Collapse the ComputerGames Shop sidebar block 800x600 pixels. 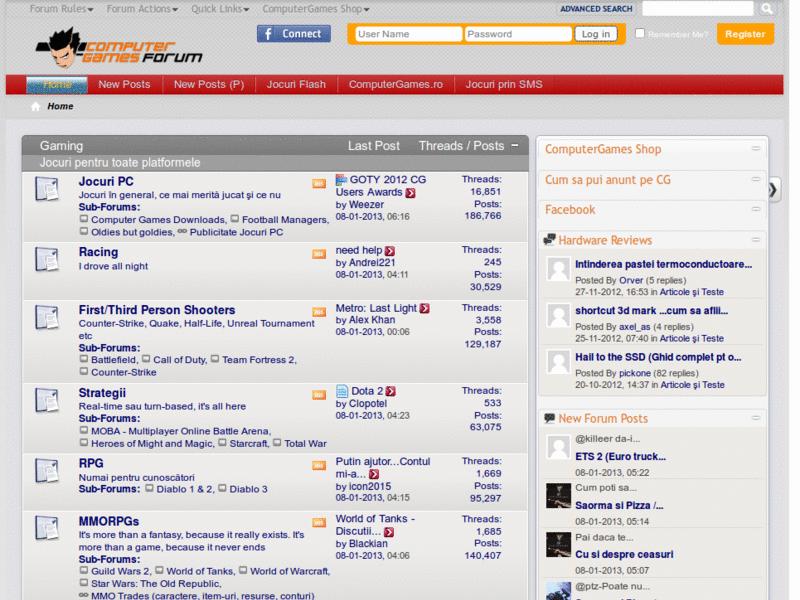[x=756, y=148]
